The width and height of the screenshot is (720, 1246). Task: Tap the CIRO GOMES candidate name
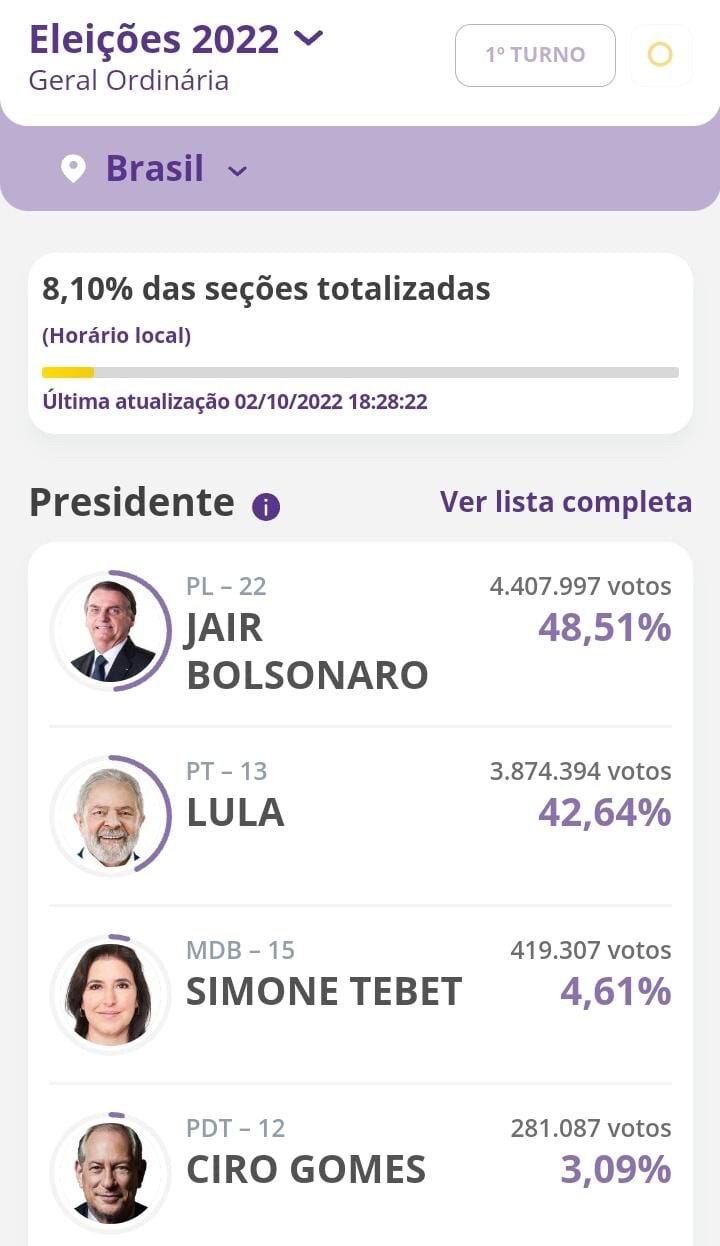(x=306, y=1169)
